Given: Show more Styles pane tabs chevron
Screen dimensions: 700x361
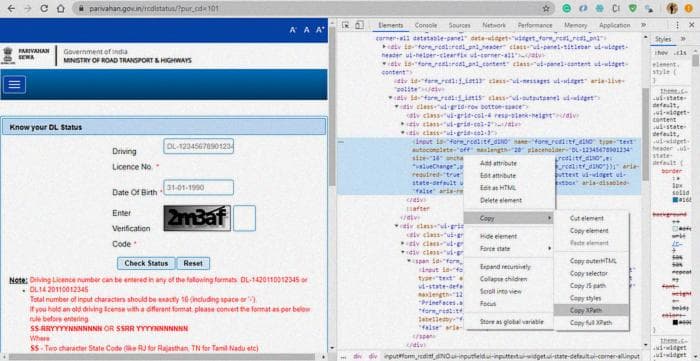Looking at the screenshot, I should pos(683,39).
